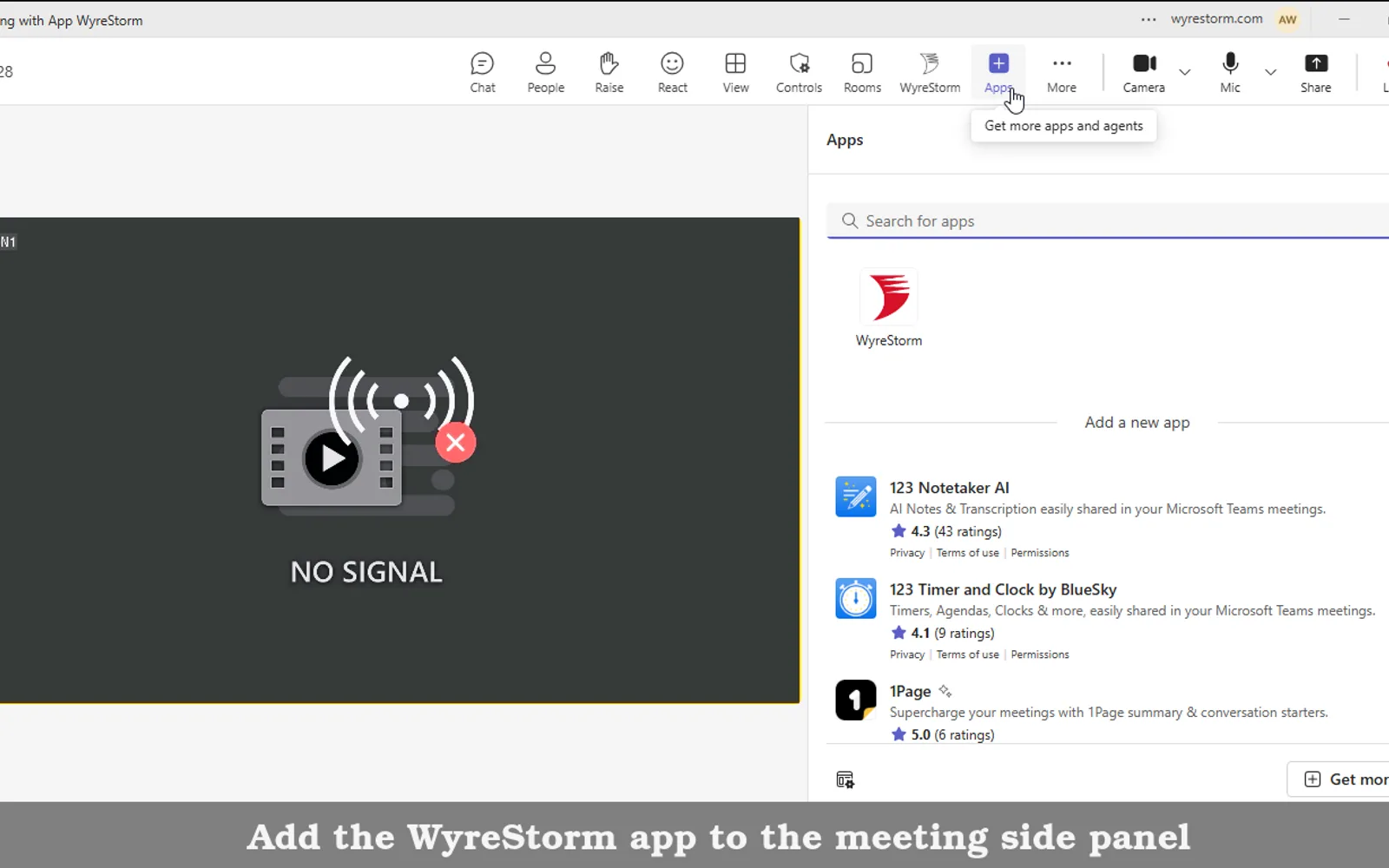Open the More actions menu

click(1062, 73)
